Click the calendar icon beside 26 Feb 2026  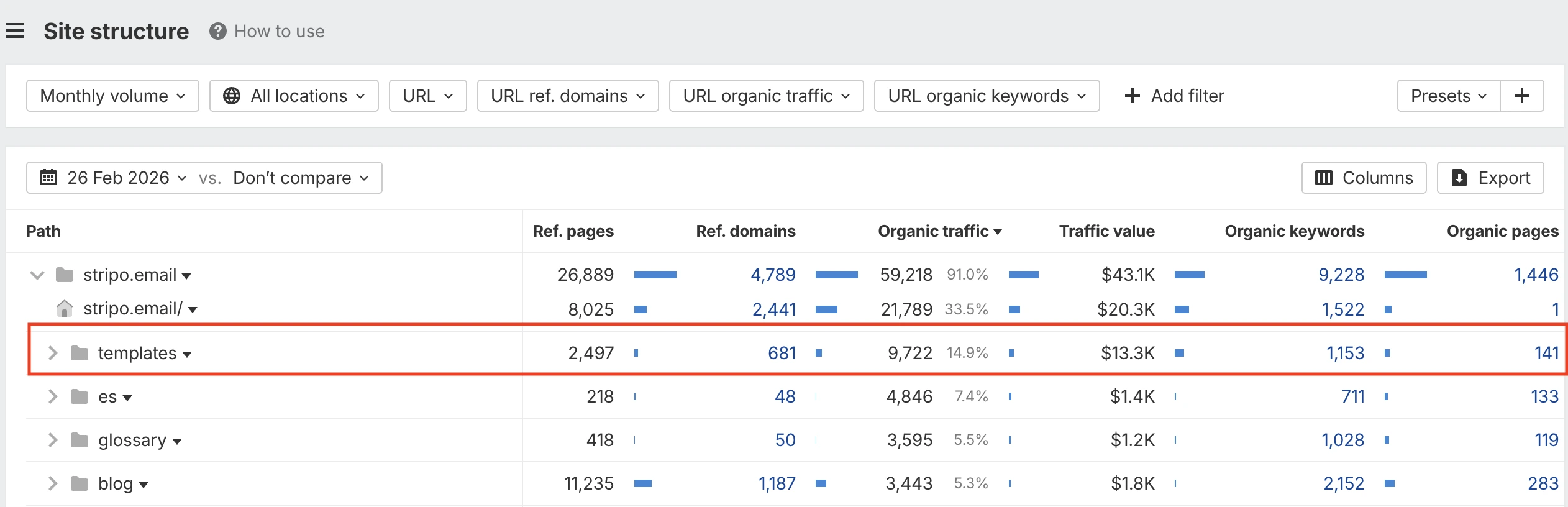(48, 178)
